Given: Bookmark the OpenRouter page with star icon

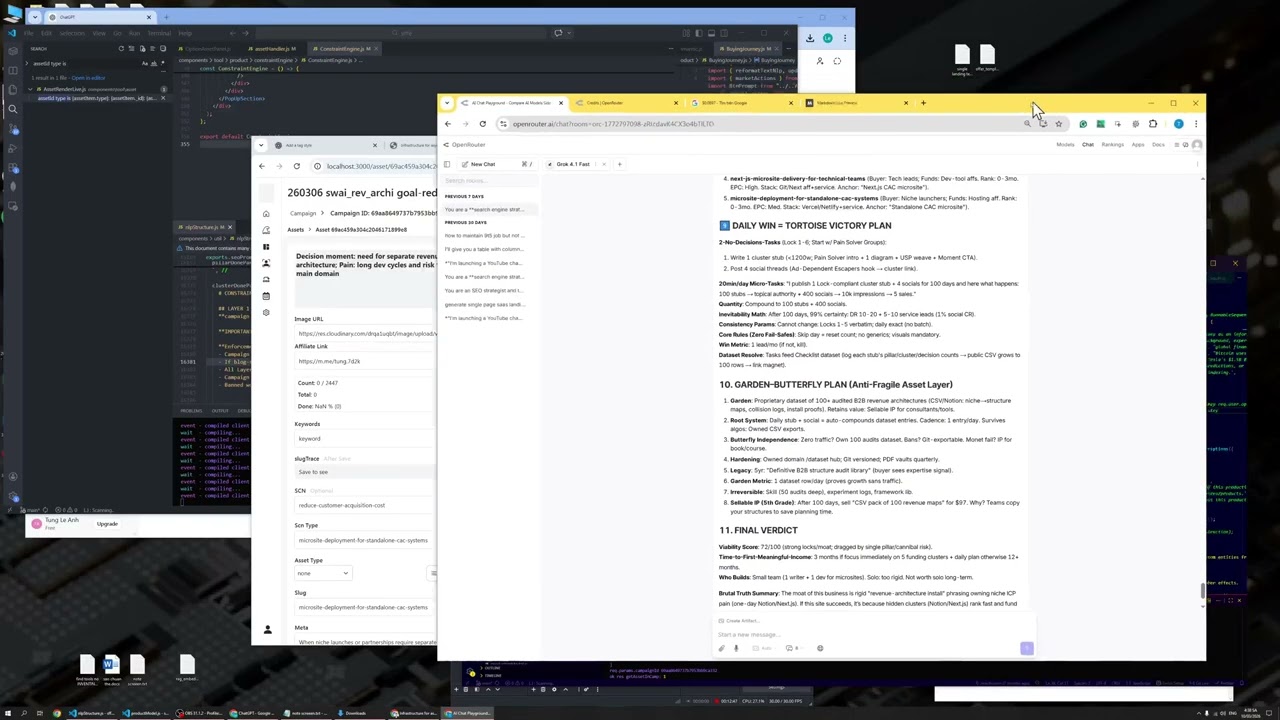Looking at the screenshot, I should (x=1058, y=124).
